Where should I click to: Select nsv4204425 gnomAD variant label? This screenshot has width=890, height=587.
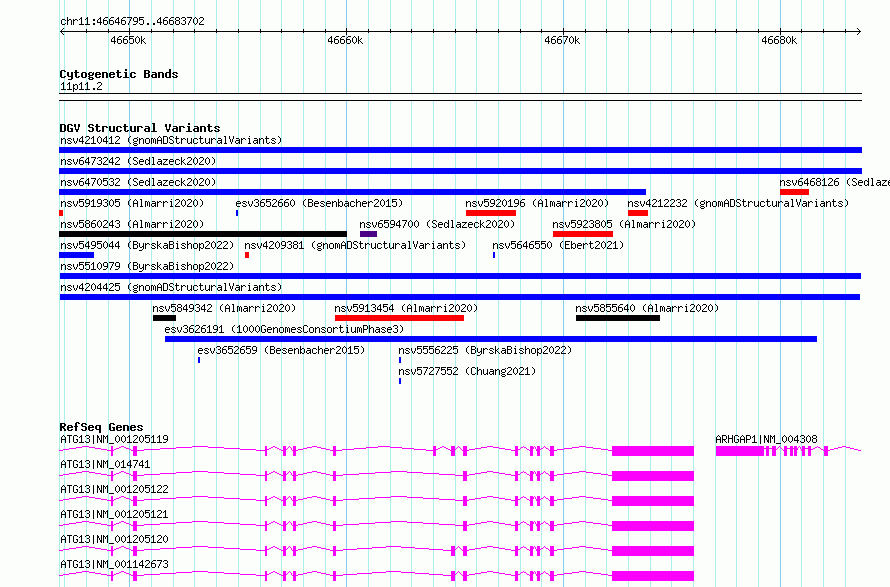click(171, 287)
